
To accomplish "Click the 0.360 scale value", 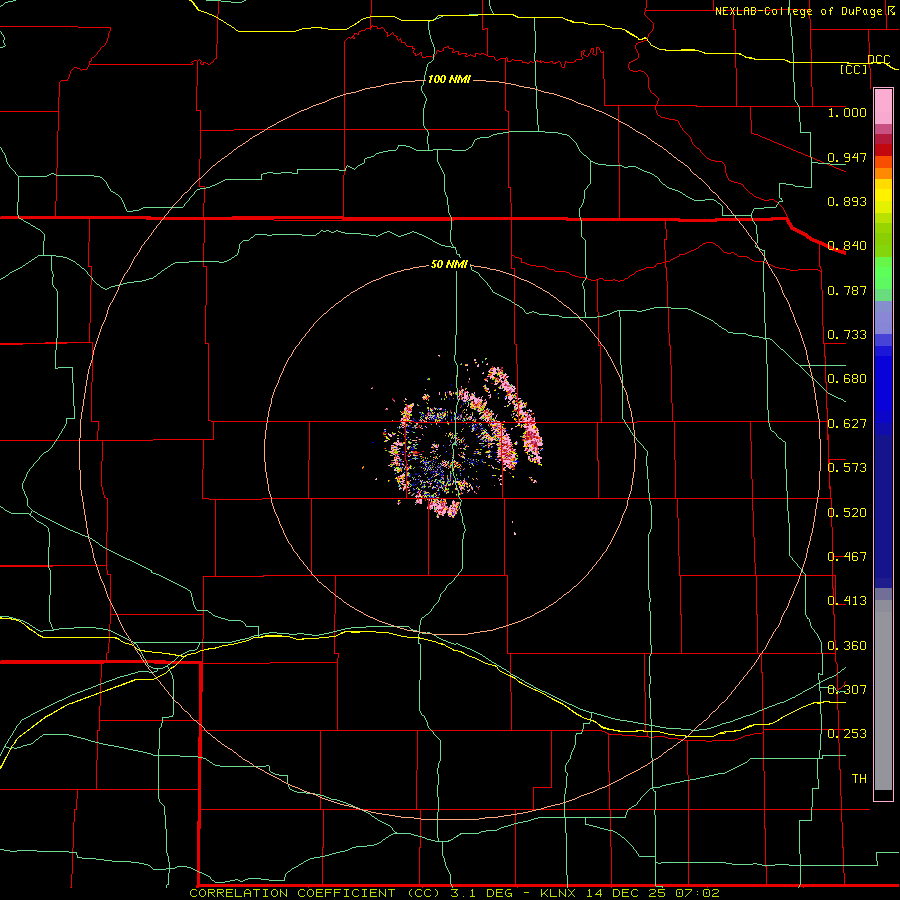I will (x=847, y=646).
